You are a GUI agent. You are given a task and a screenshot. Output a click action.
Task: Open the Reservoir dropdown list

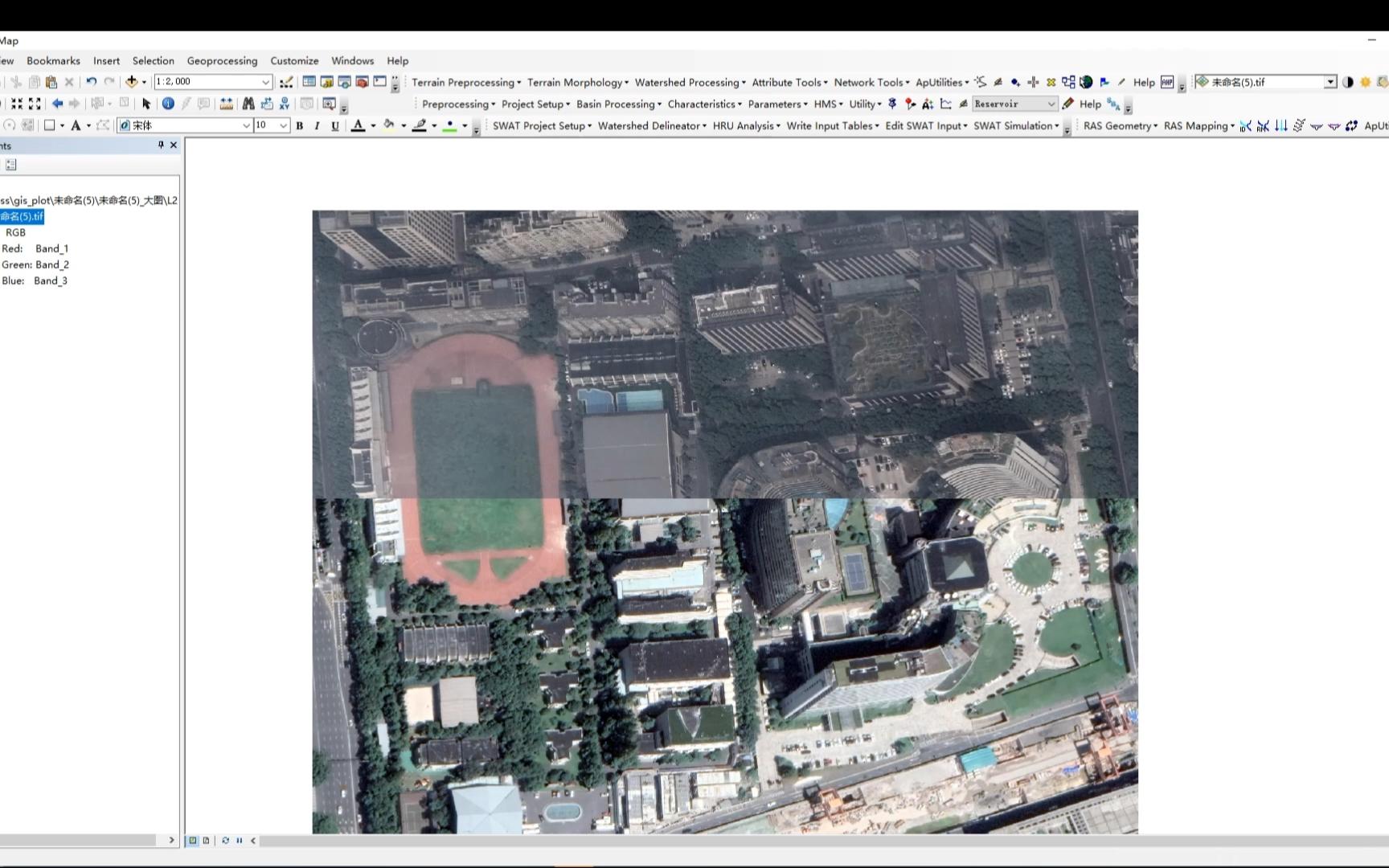pyautogui.click(x=1051, y=104)
